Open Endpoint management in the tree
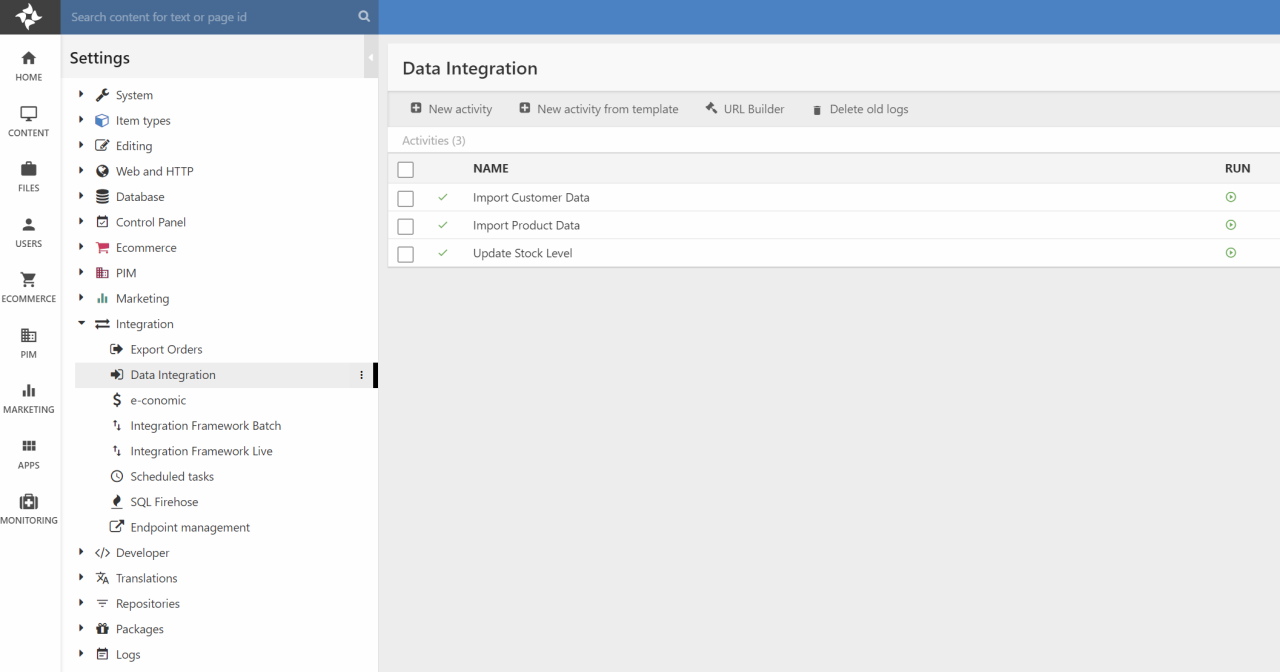The image size is (1280, 672). pos(190,527)
